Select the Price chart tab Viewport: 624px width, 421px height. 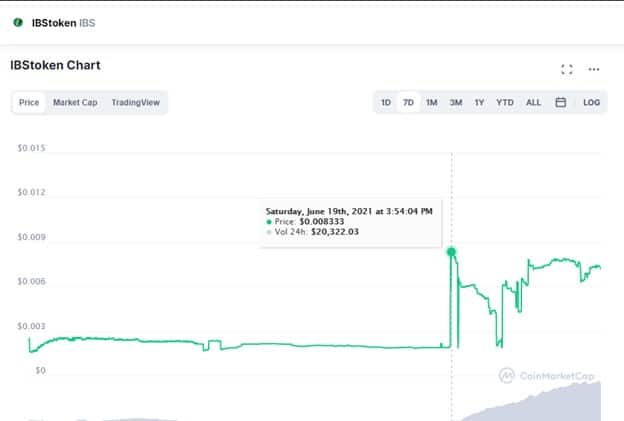point(29,102)
